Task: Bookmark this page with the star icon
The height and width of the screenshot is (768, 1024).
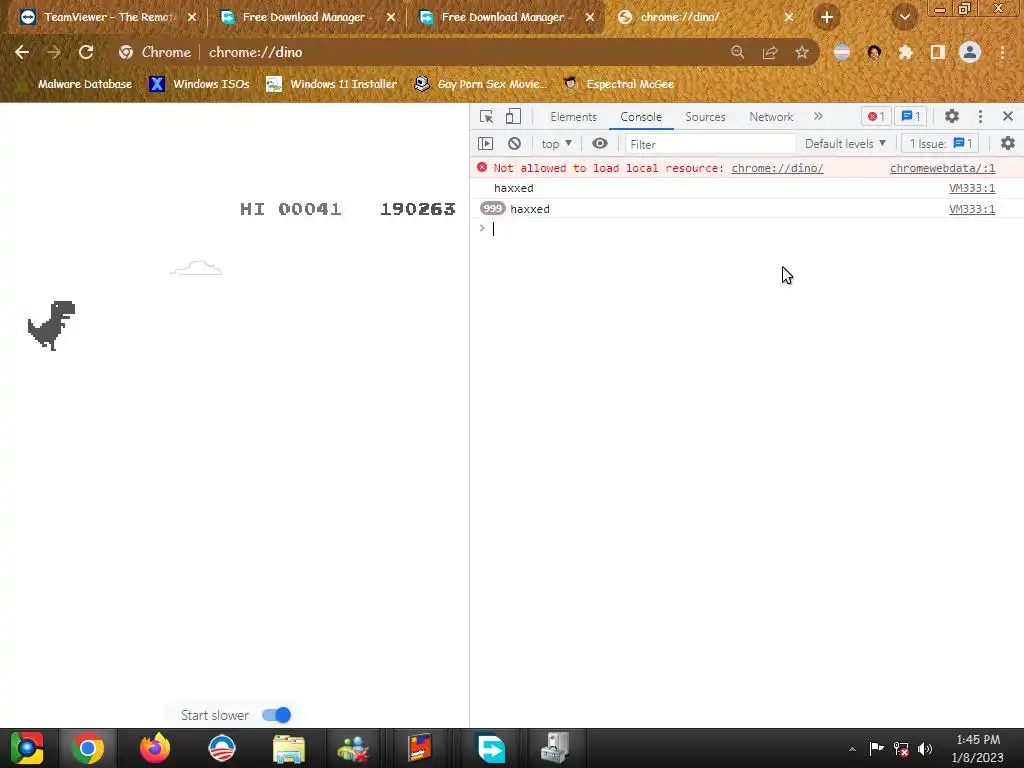Action: (x=801, y=52)
